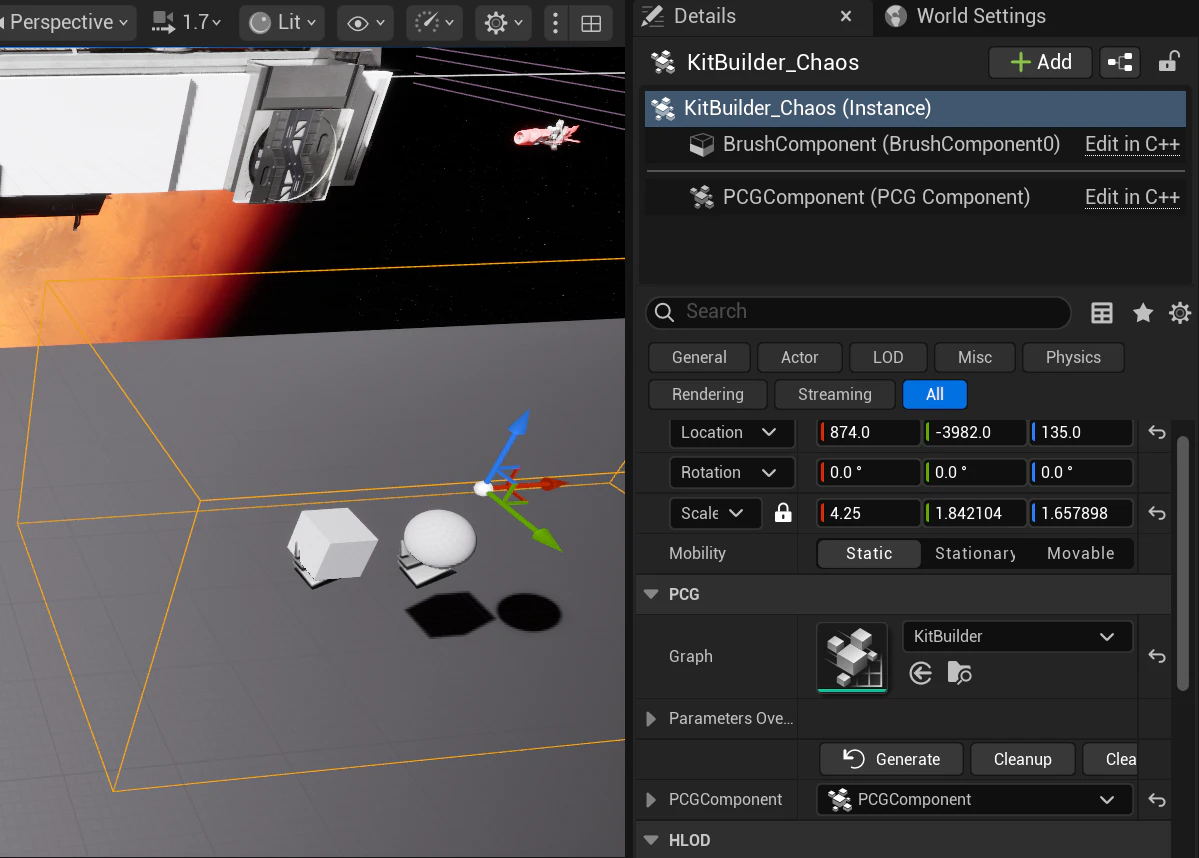
Task: Open the Perspective view mode dropdown
Action: (67, 22)
